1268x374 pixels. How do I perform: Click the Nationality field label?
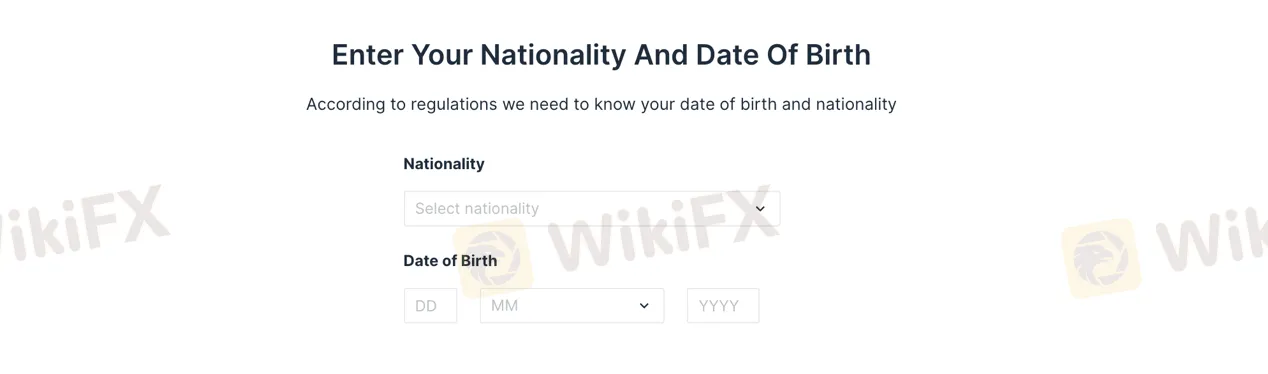tap(444, 164)
